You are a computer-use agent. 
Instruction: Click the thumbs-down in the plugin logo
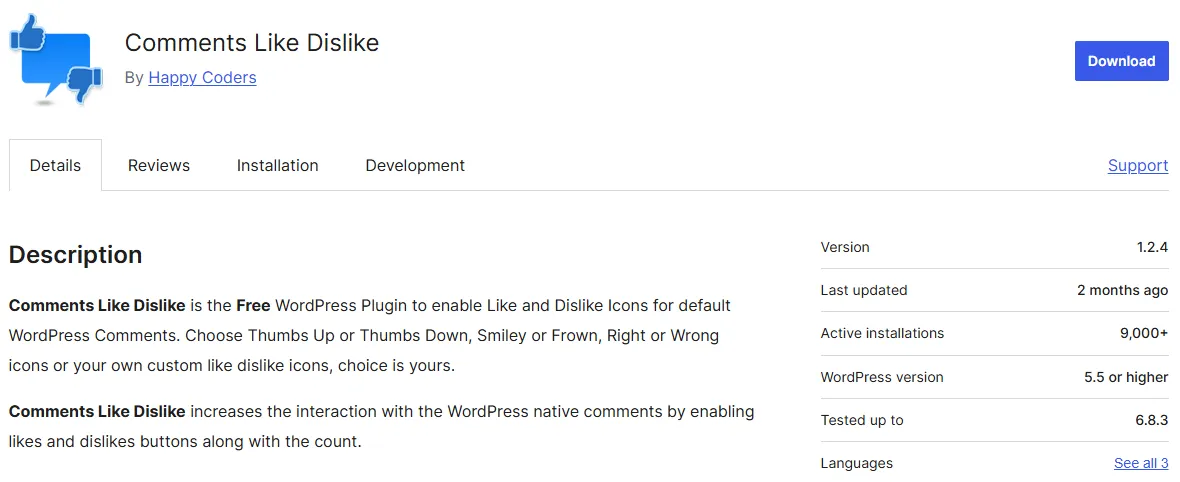(x=86, y=81)
